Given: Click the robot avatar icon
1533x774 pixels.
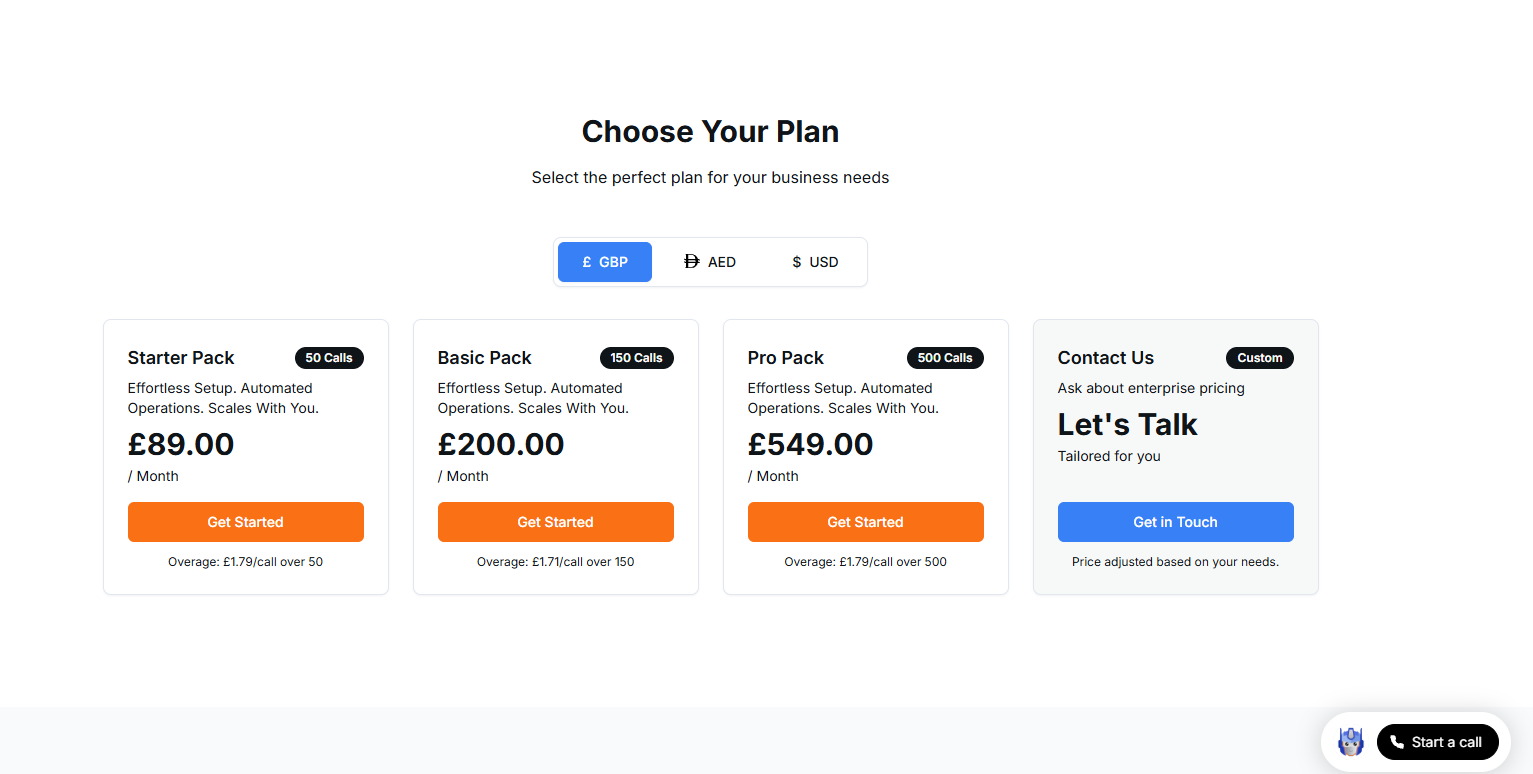Looking at the screenshot, I should pos(1351,742).
